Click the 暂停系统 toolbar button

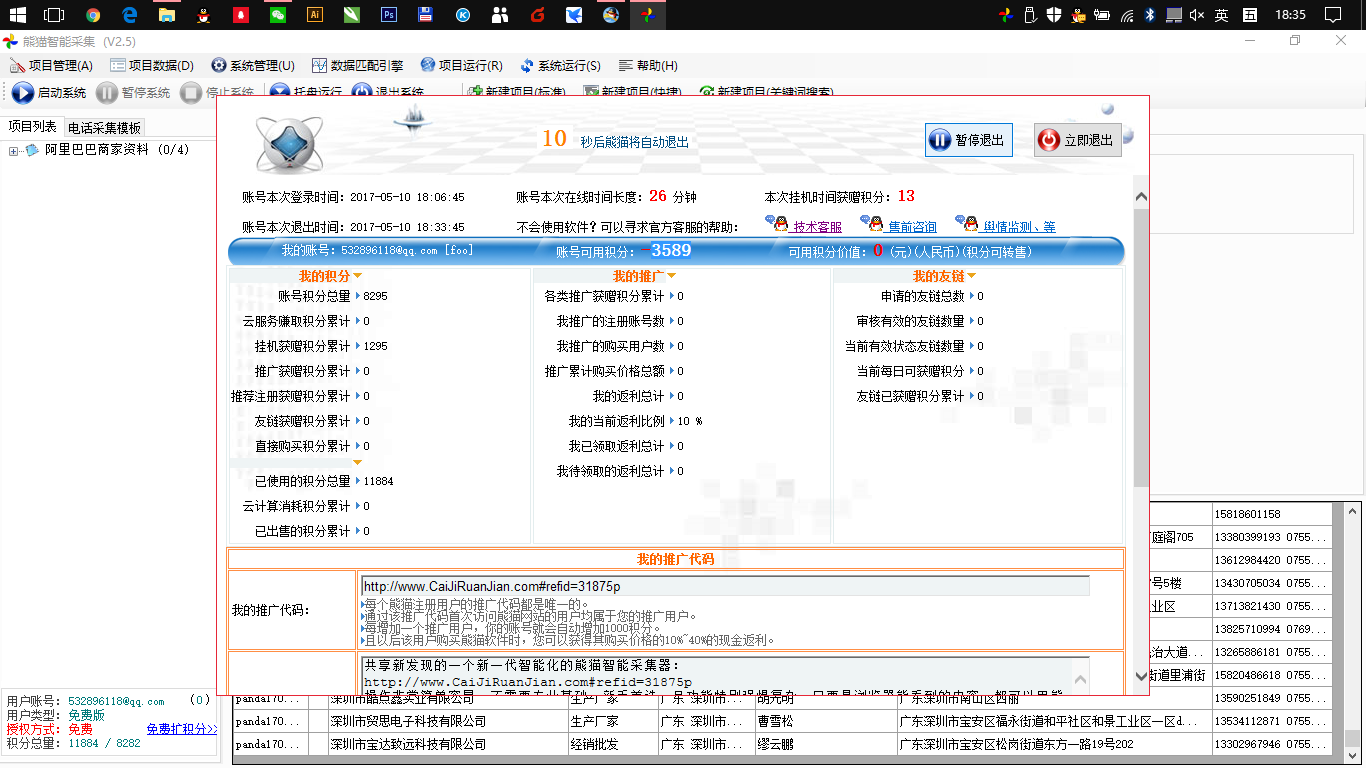click(134, 93)
